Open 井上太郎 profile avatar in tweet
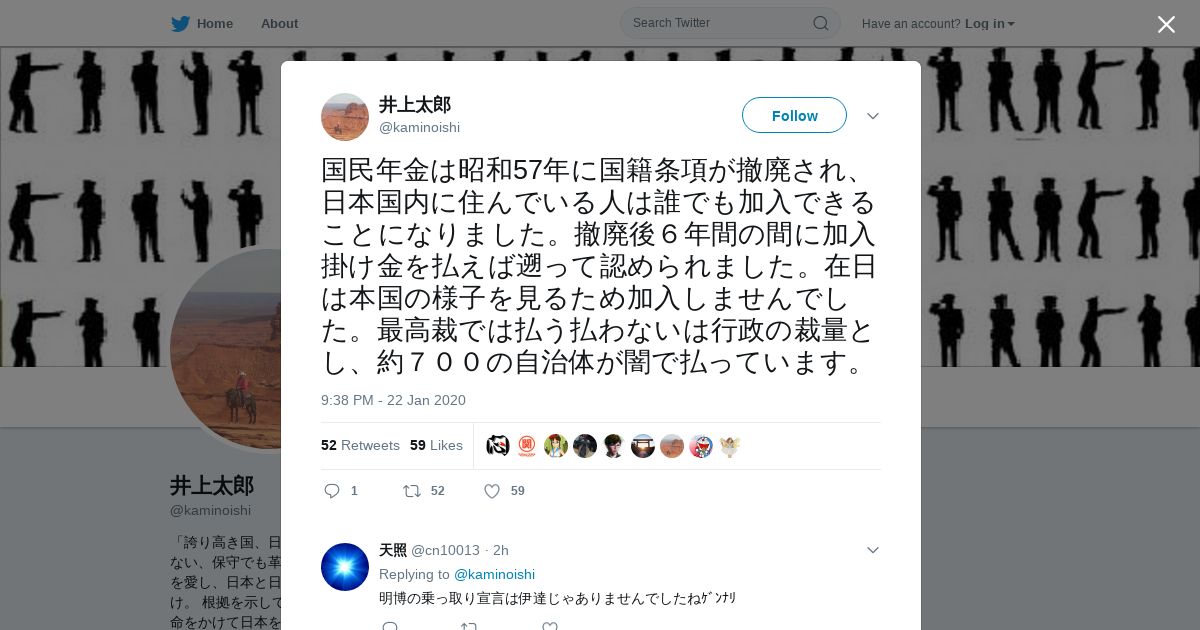Screen dimensions: 1200x630 pos(345,117)
